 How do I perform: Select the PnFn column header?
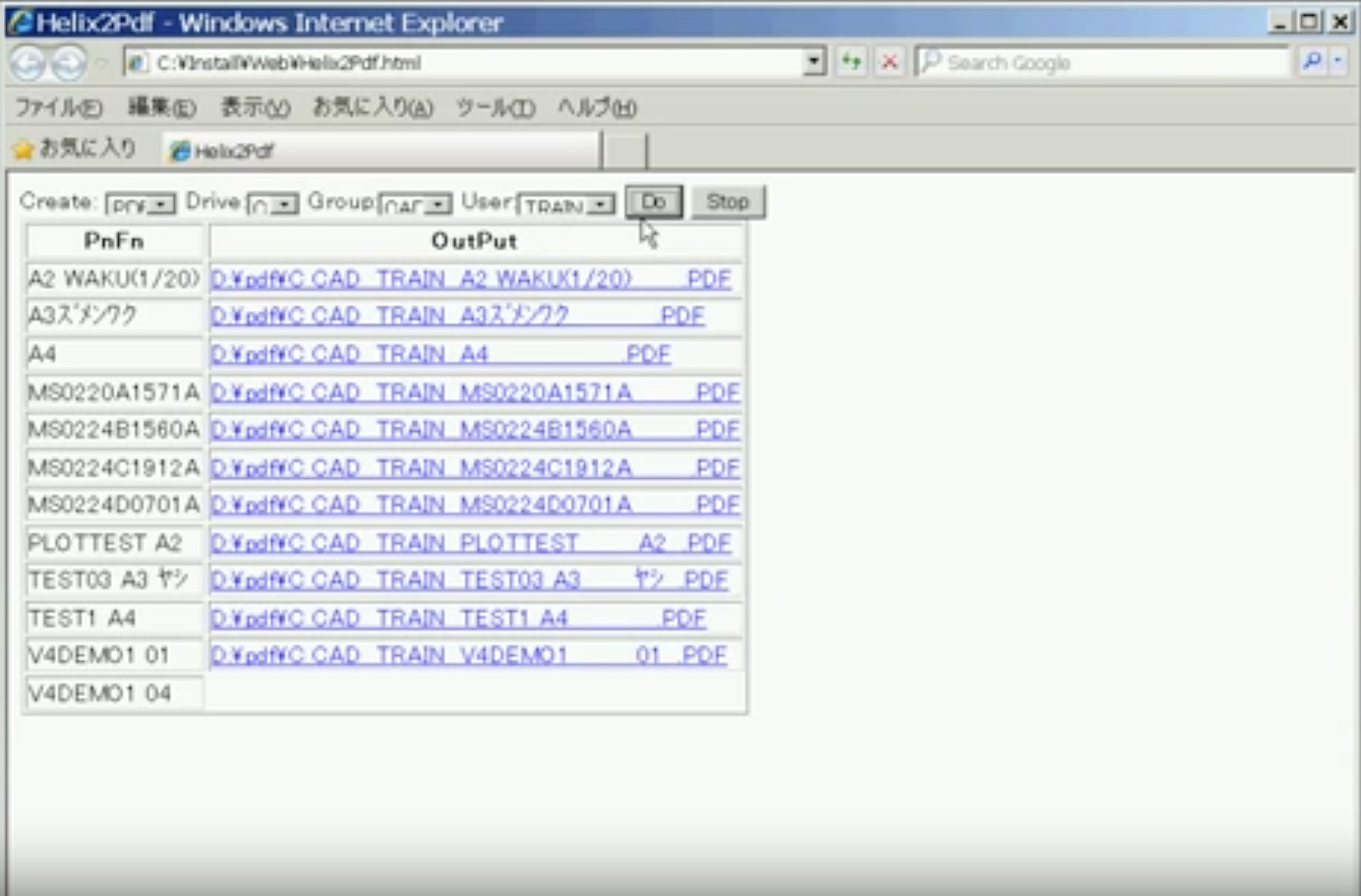coord(114,241)
